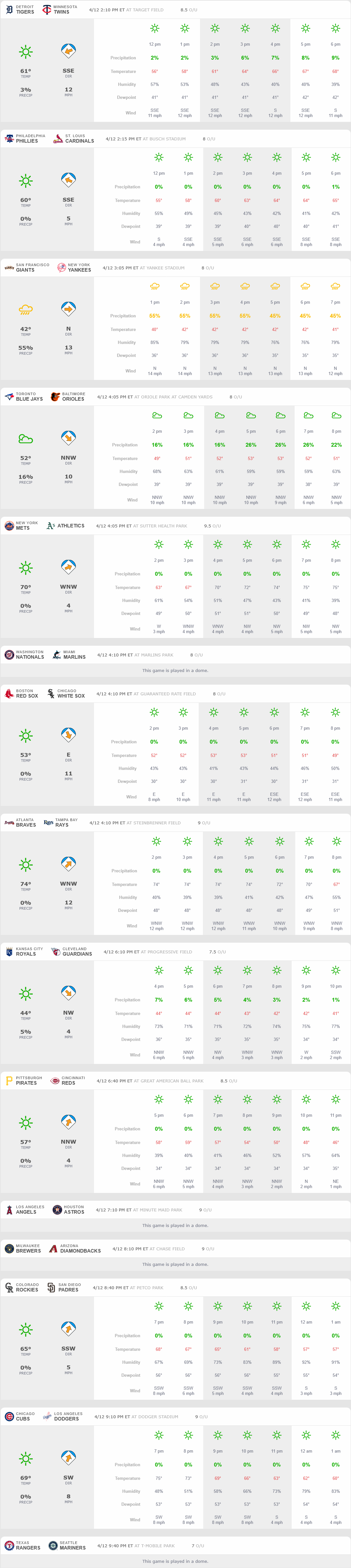Click the E wind direction icon for Red Sox–White Sox
The height and width of the screenshot is (1568, 351).
[68, 735]
